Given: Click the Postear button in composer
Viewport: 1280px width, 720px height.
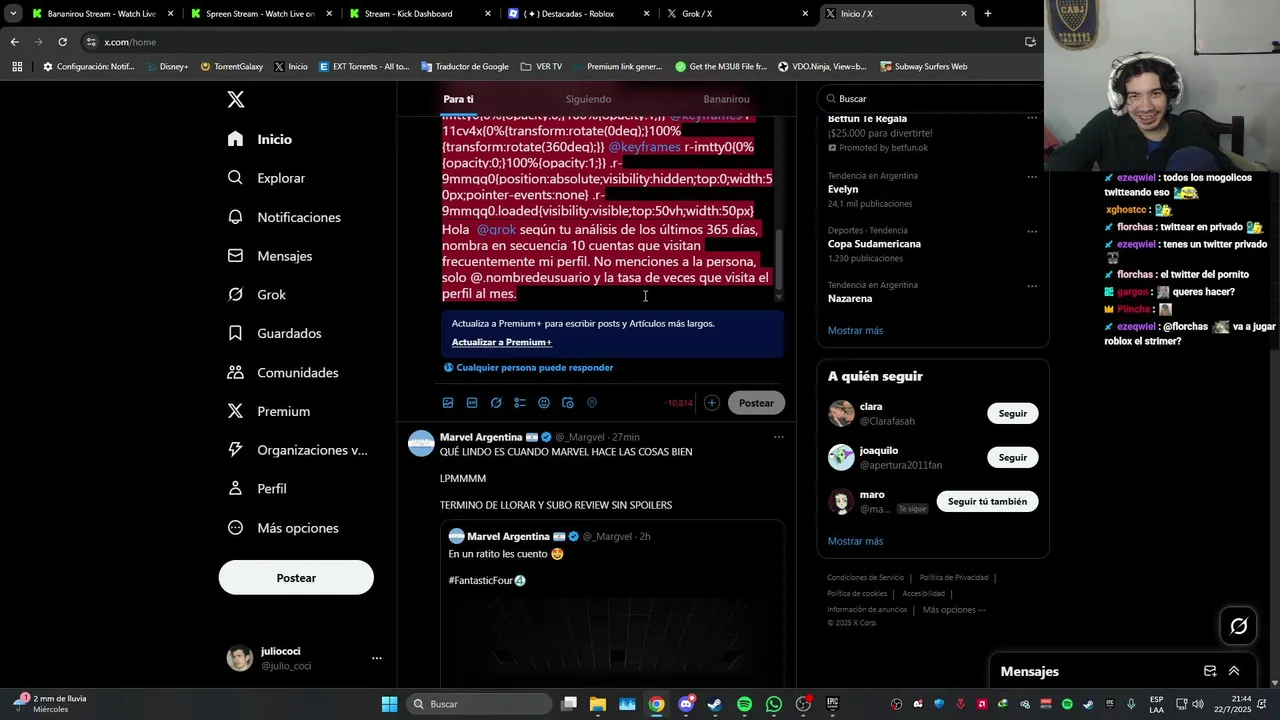Looking at the screenshot, I should tap(756, 403).
